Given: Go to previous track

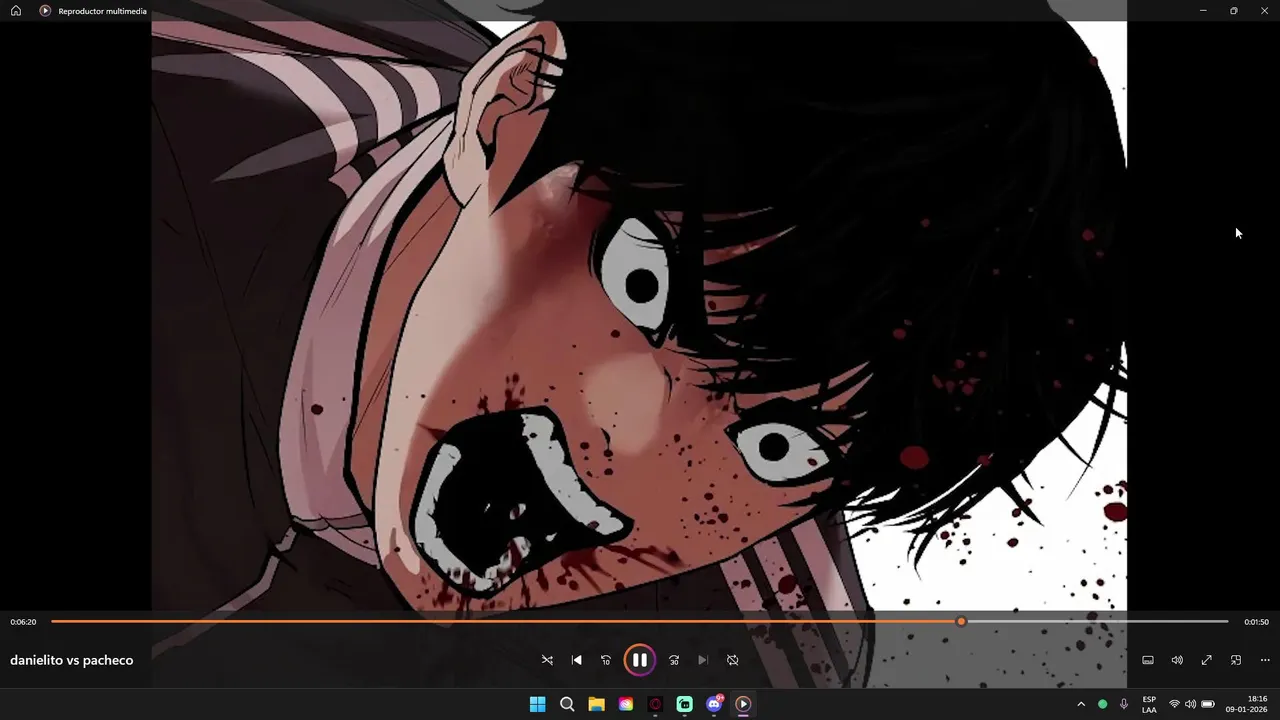Looking at the screenshot, I should (576, 660).
